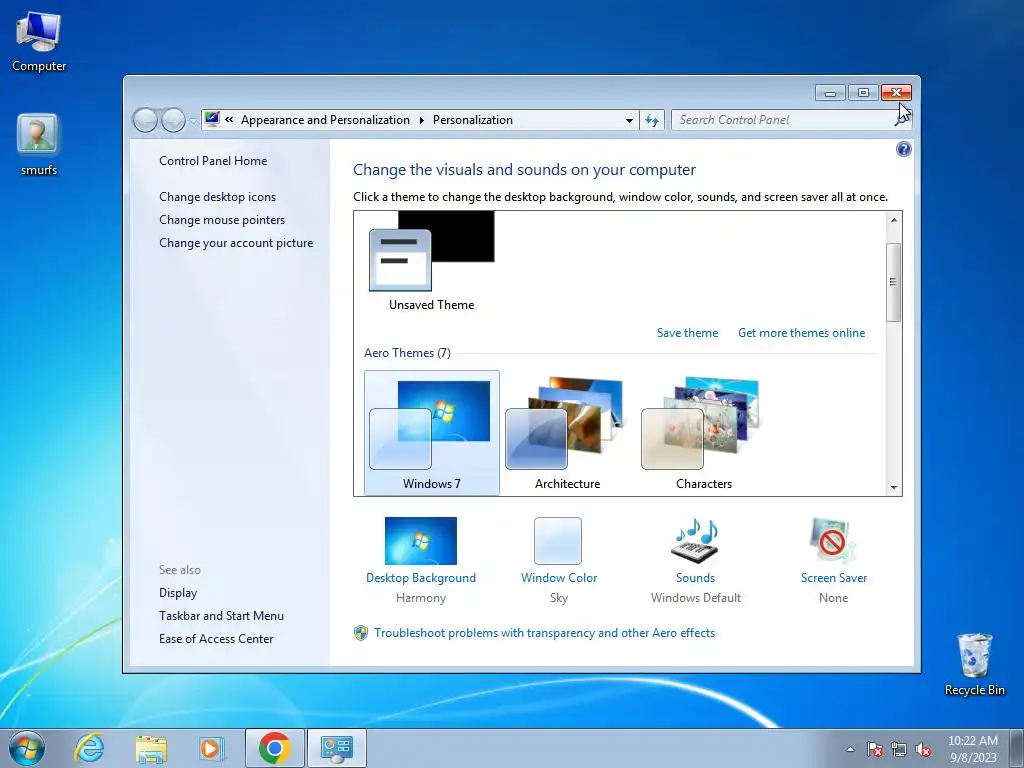Screen dimensions: 1024x768
Task: Click the theme list scrollbar thumb
Action: (x=894, y=282)
